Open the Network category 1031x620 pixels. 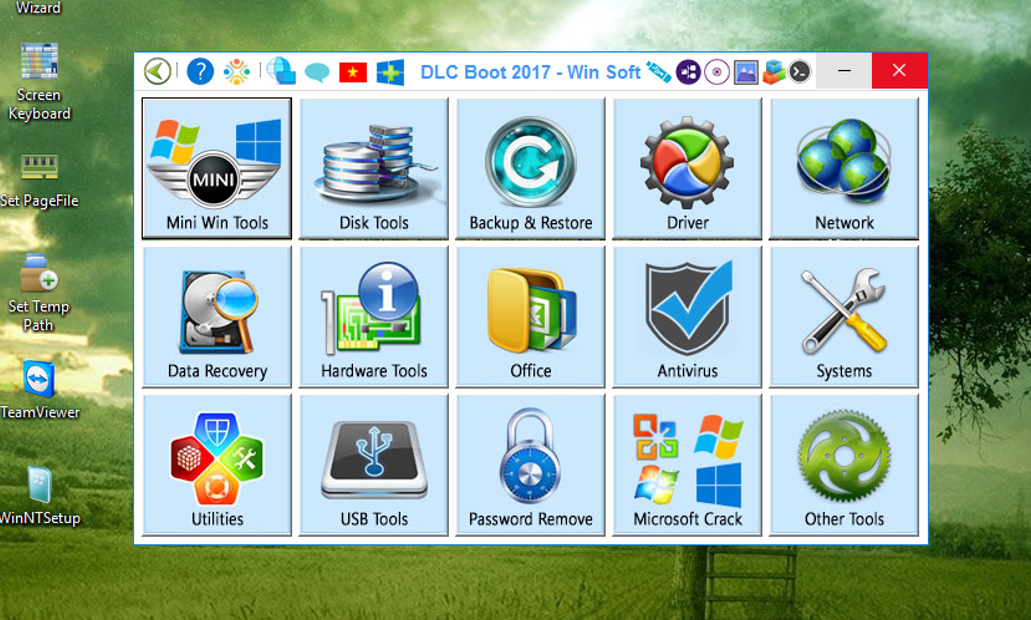[844, 168]
